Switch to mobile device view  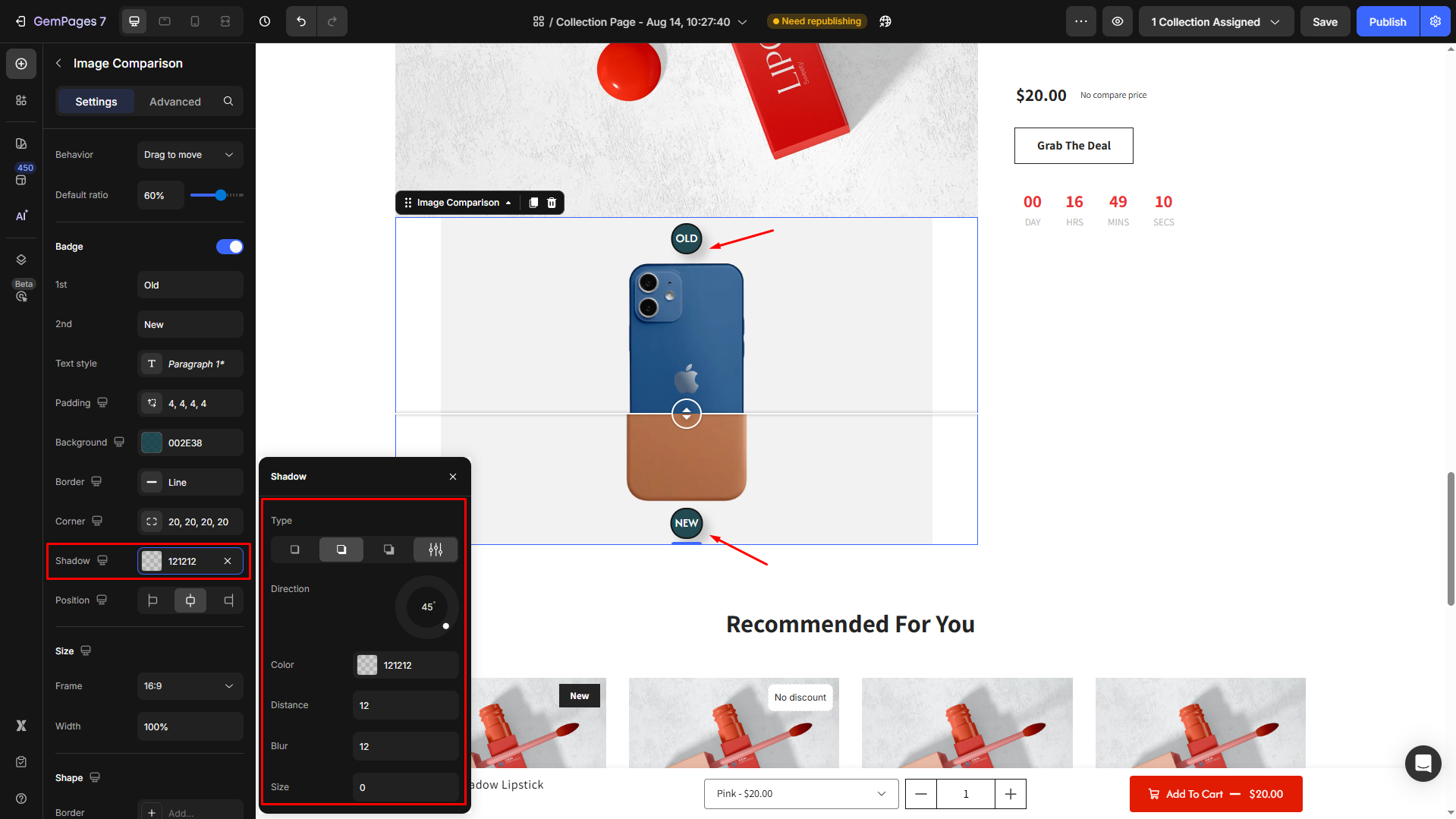[x=195, y=21]
